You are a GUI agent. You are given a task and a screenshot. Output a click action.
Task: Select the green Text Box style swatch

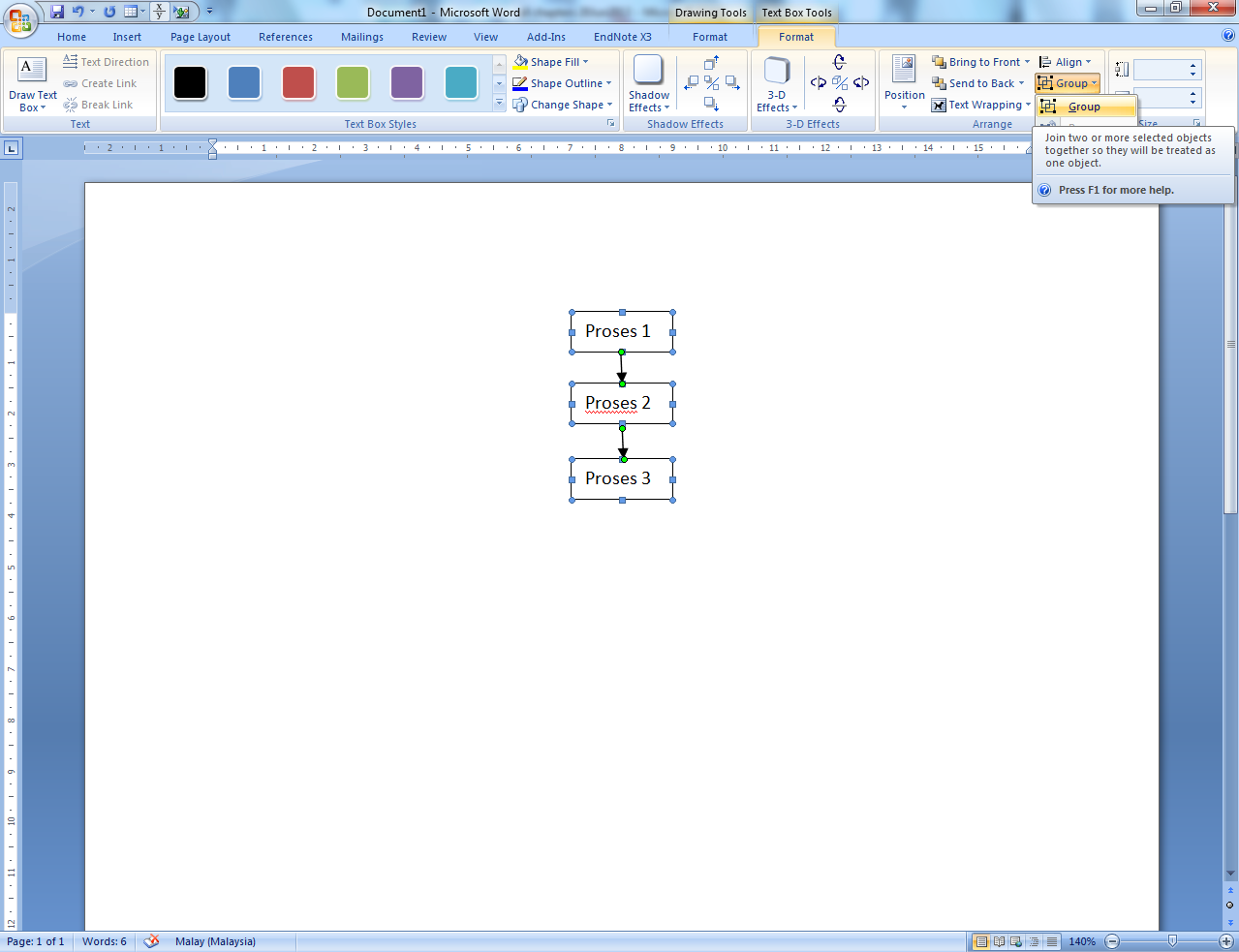pyautogui.click(x=352, y=83)
